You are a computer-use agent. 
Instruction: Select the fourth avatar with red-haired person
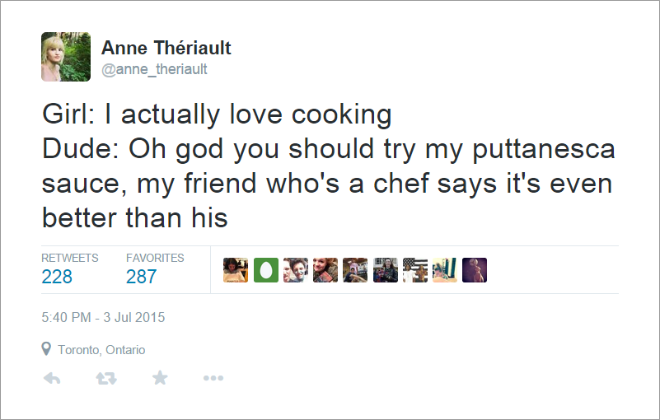point(325,270)
